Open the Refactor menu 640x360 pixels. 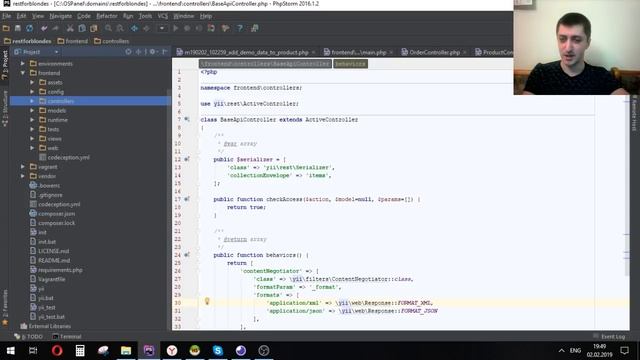[107, 16]
